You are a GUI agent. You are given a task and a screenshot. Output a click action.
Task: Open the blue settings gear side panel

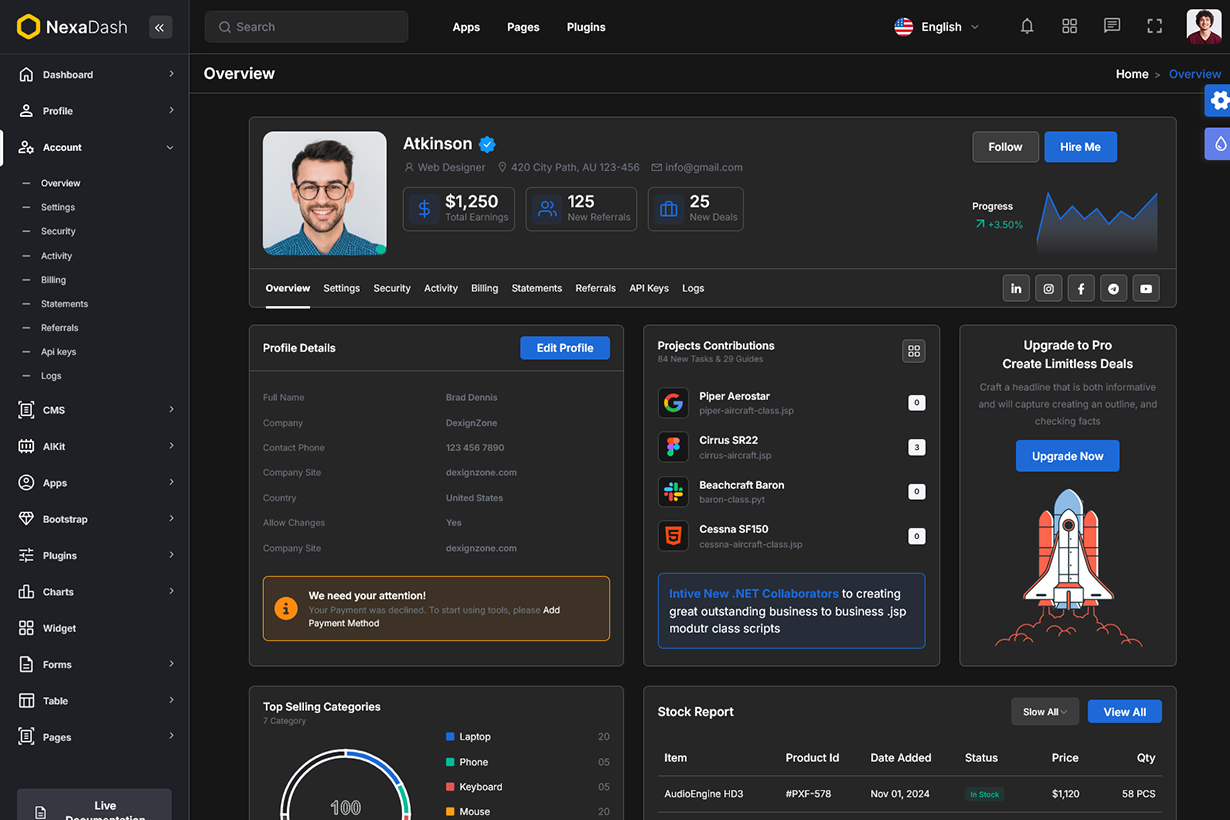coord(1218,101)
